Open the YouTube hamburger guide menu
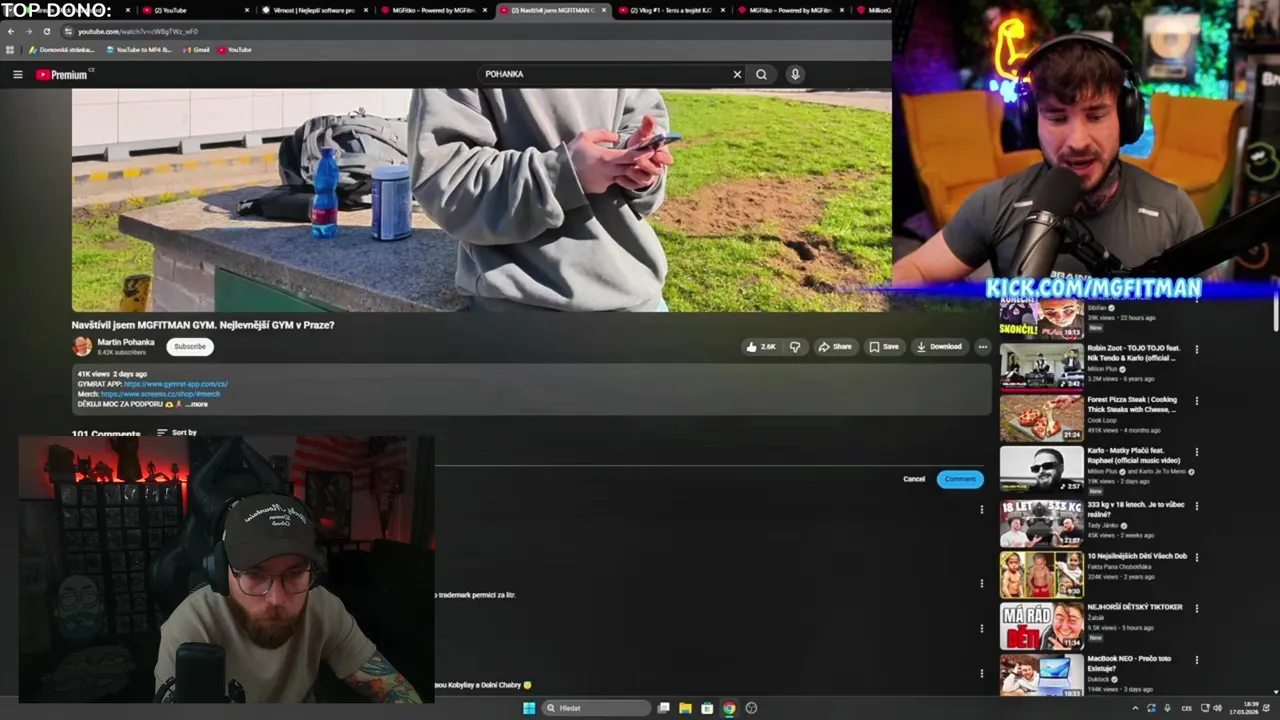This screenshot has height=720, width=1280. click(x=17, y=74)
